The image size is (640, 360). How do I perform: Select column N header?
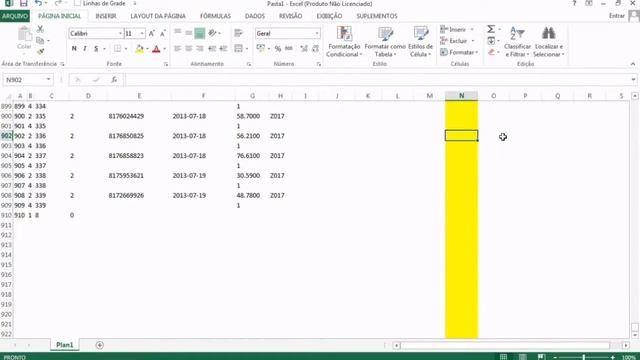click(461, 96)
